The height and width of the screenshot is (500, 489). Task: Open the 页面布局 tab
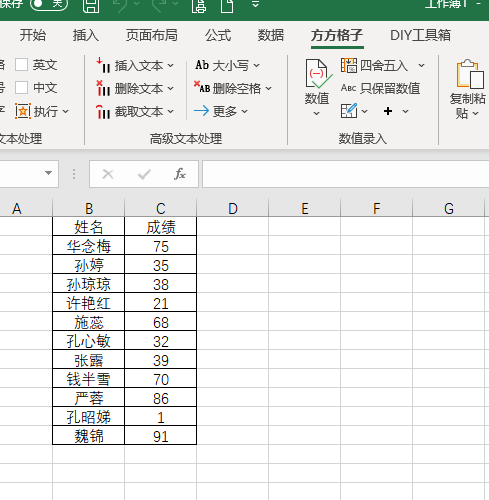click(152, 35)
